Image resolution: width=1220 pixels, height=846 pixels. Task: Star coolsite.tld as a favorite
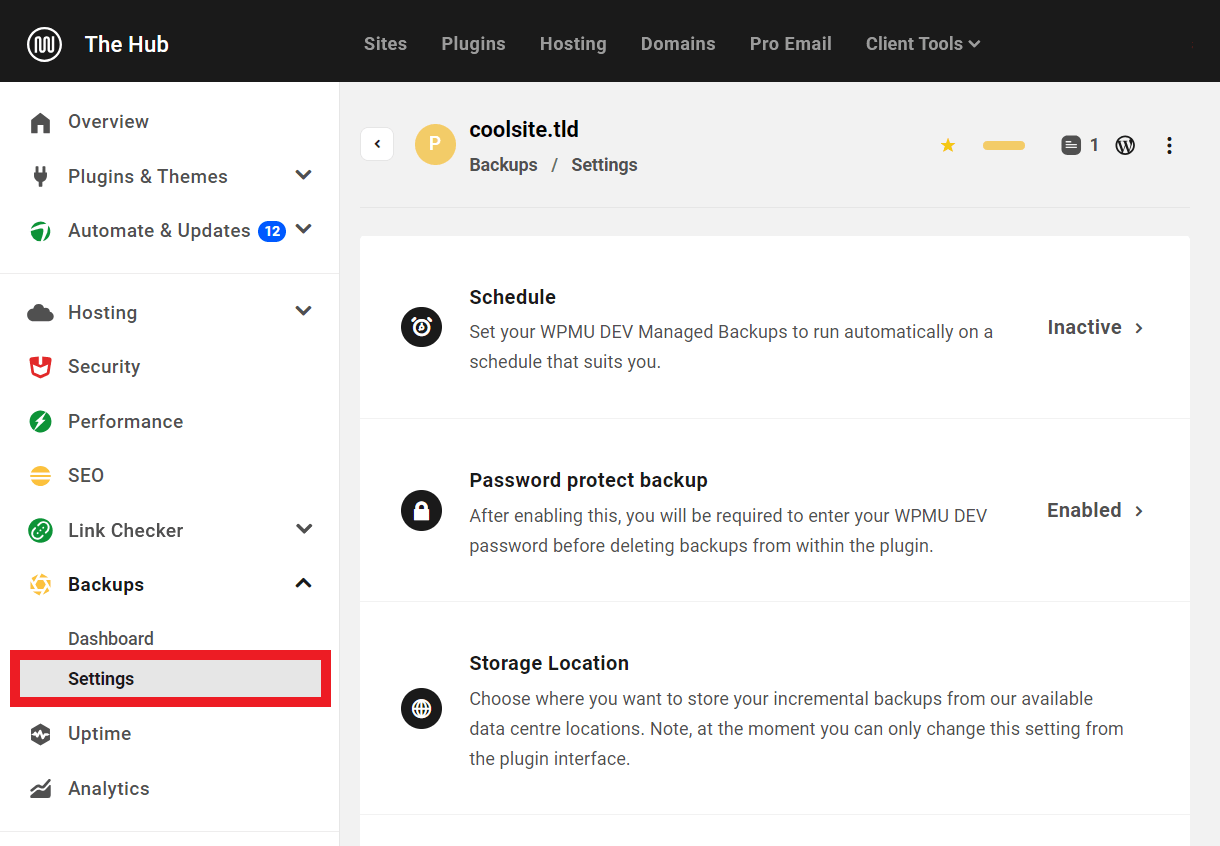(947, 144)
